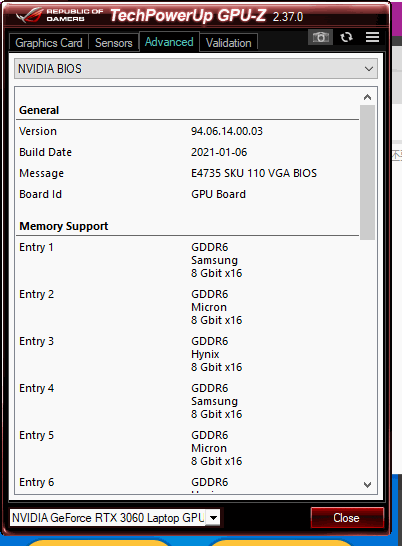Select the Entry 2 row label
The image size is (402, 546).
37,294
